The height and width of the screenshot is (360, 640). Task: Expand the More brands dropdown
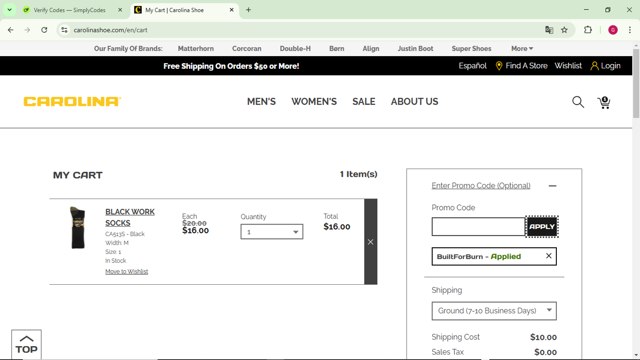[x=522, y=49]
